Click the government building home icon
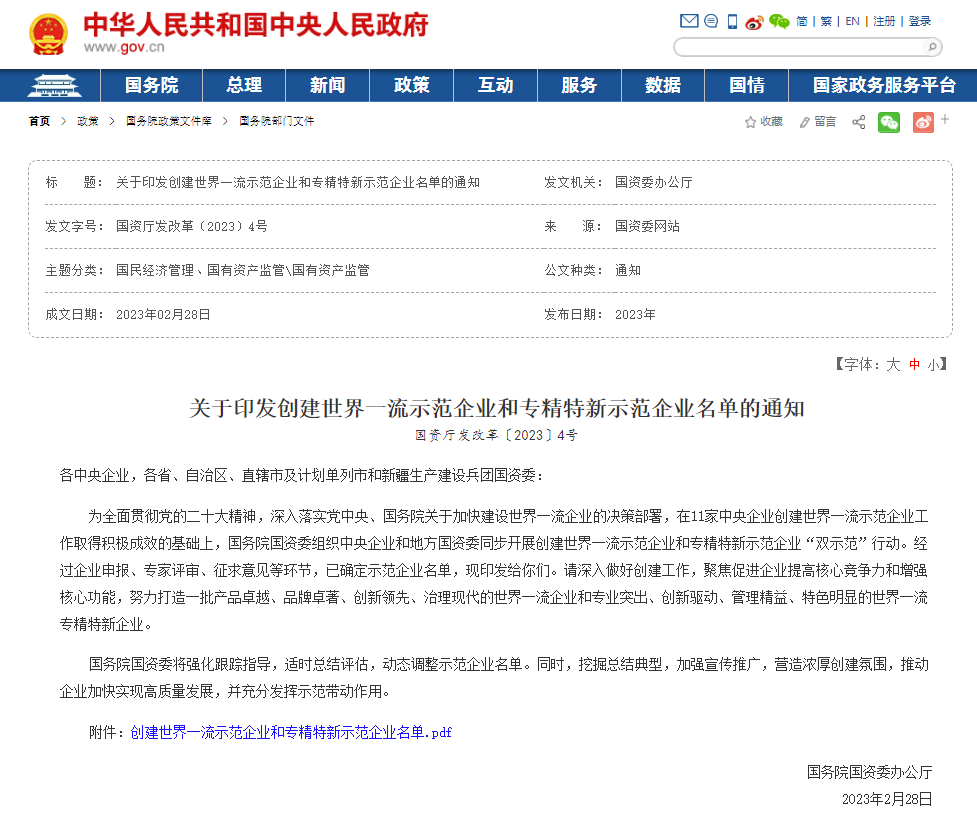The width and height of the screenshot is (977, 828). [x=54, y=85]
